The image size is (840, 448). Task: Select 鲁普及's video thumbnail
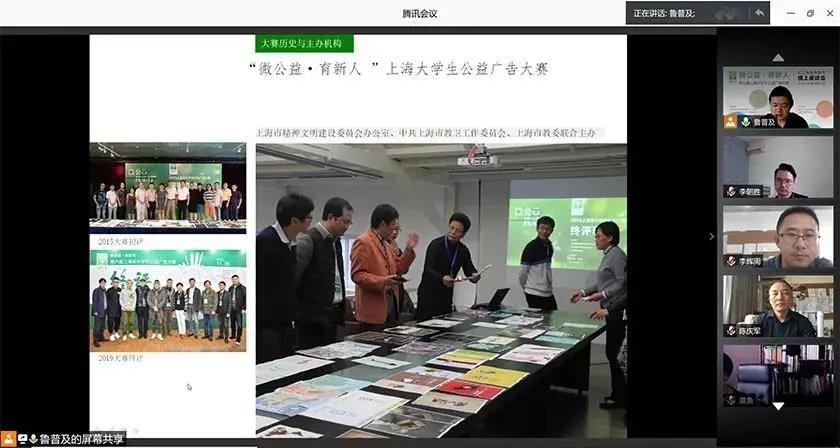pos(778,98)
